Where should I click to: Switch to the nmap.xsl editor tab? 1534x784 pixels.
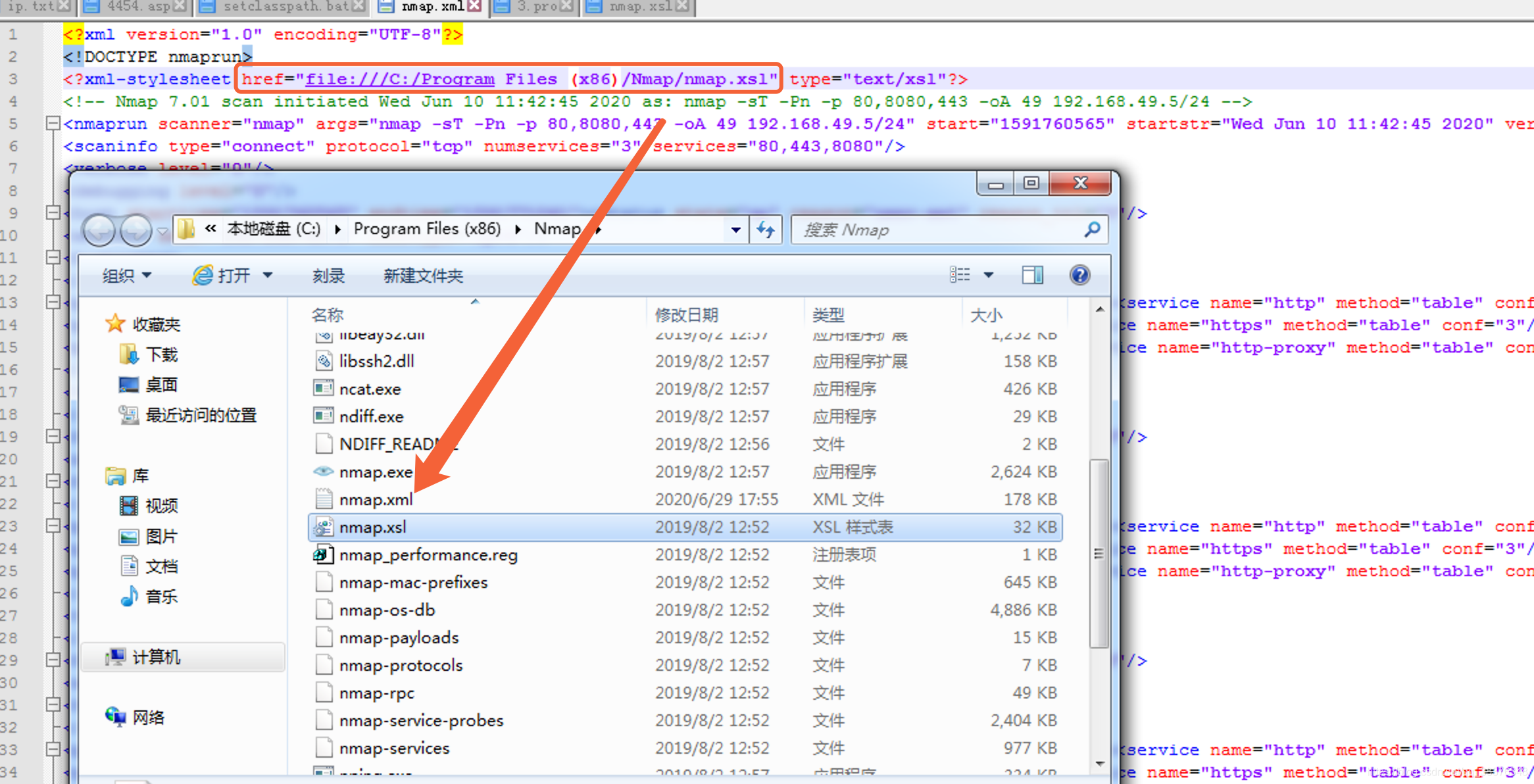click(x=639, y=7)
